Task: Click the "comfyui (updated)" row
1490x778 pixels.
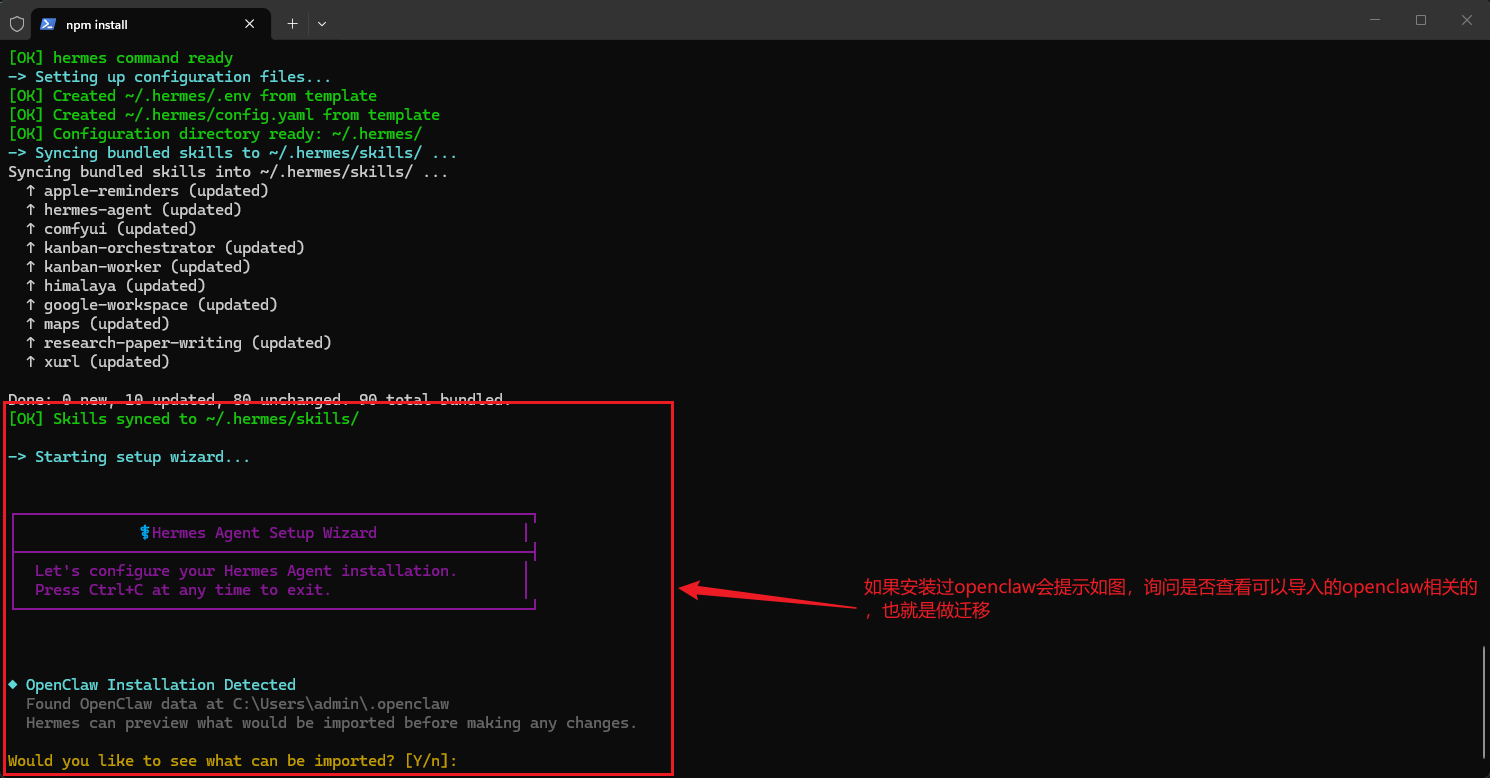Action: pos(111,229)
